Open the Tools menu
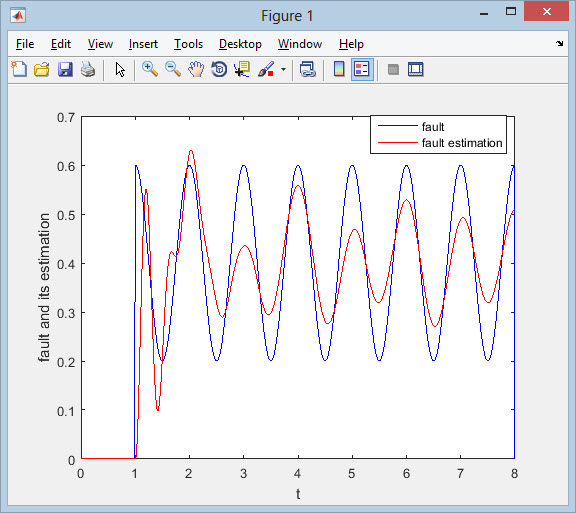Viewport: 576px width, 513px height. click(188, 44)
